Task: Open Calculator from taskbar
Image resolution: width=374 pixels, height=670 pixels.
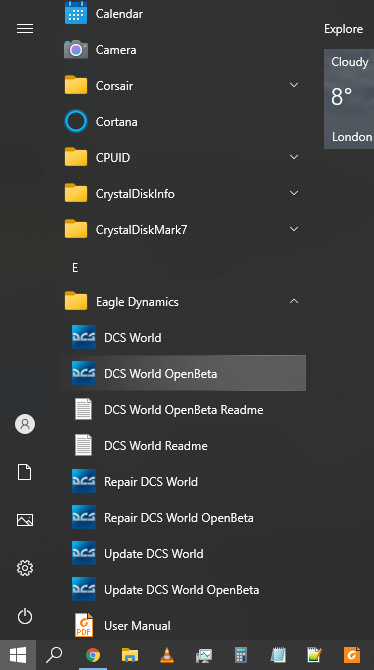Action: point(241,655)
